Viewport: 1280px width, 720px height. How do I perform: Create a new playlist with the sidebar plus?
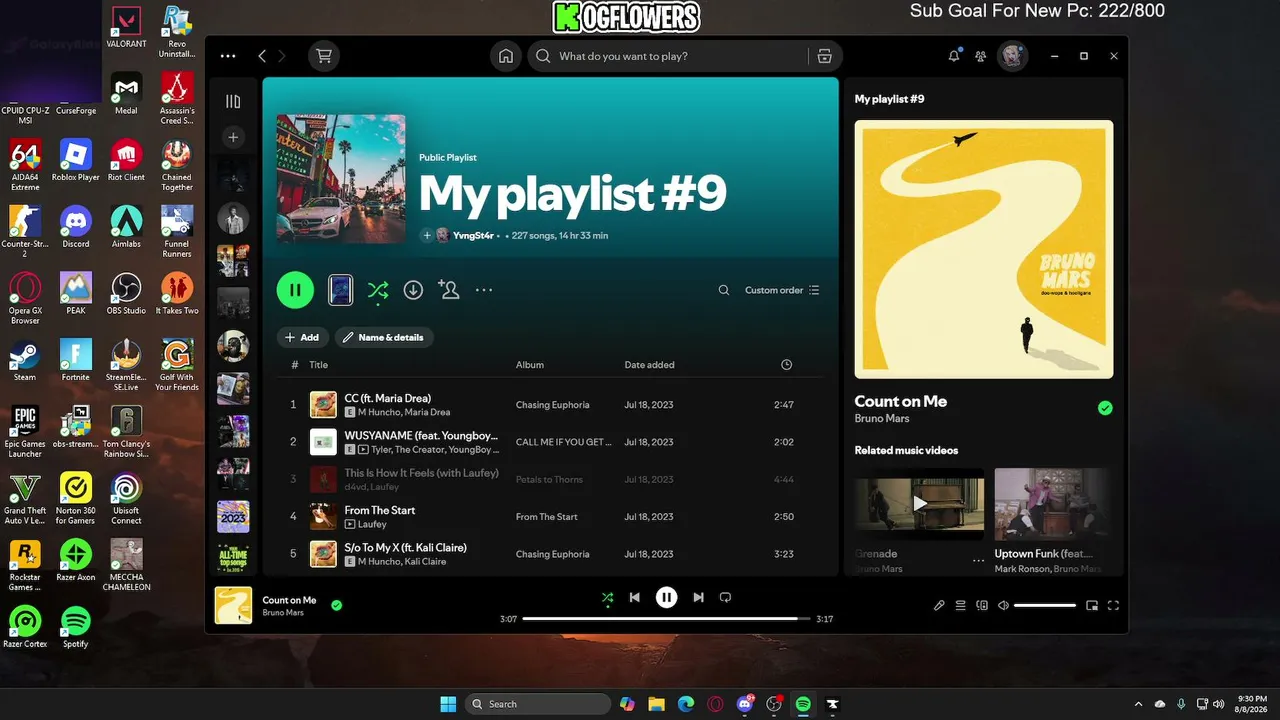point(233,137)
